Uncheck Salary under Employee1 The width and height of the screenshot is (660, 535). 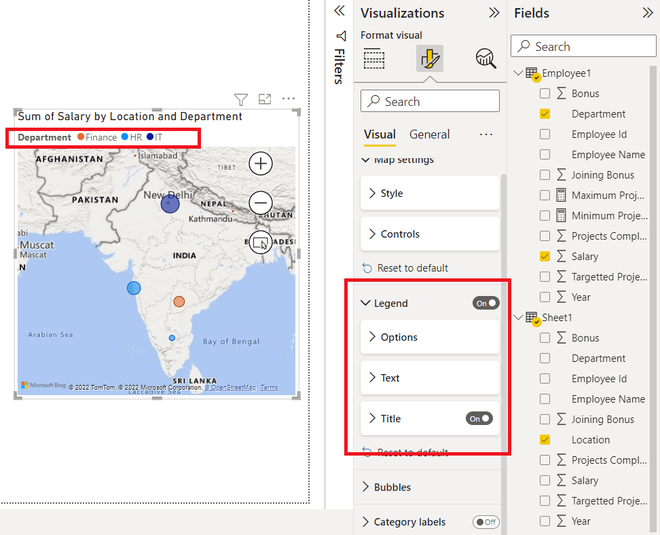(x=545, y=256)
